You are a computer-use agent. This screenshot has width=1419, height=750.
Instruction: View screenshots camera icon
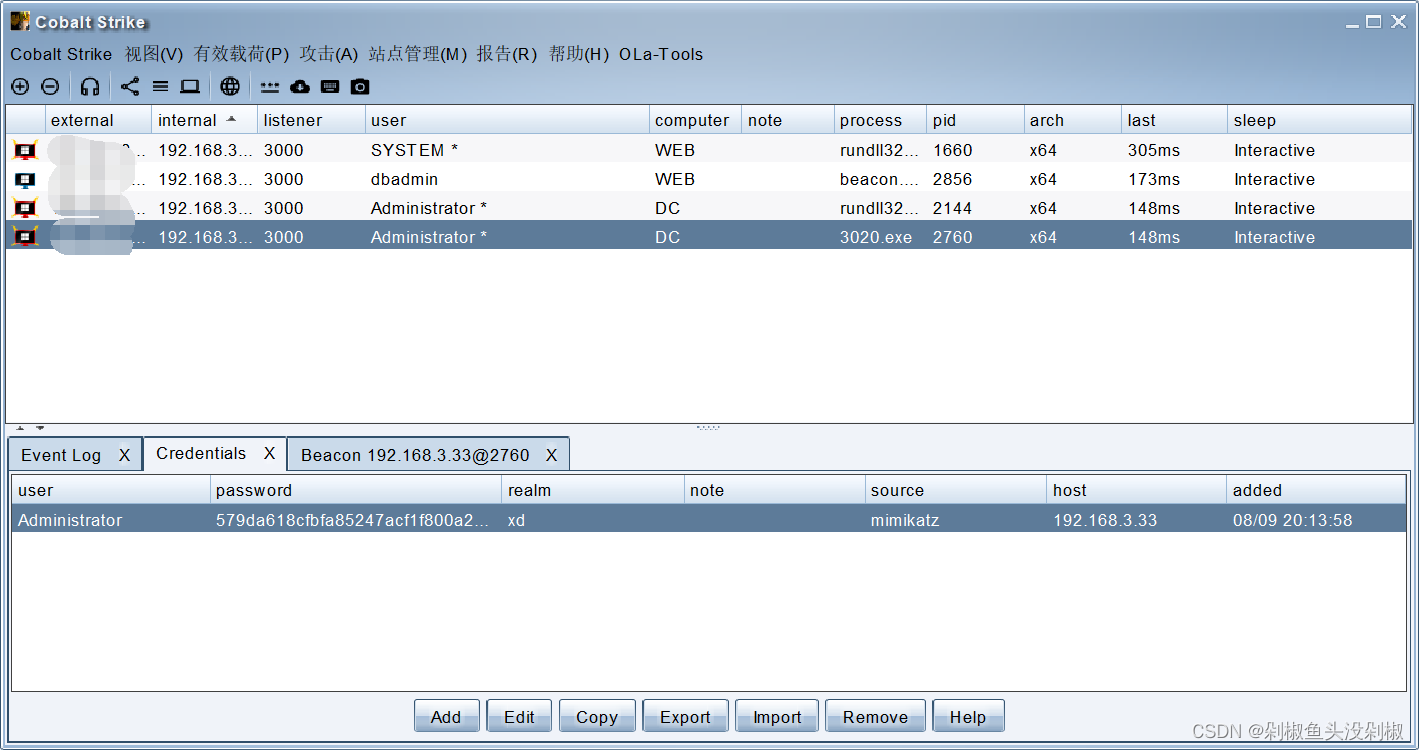(360, 87)
